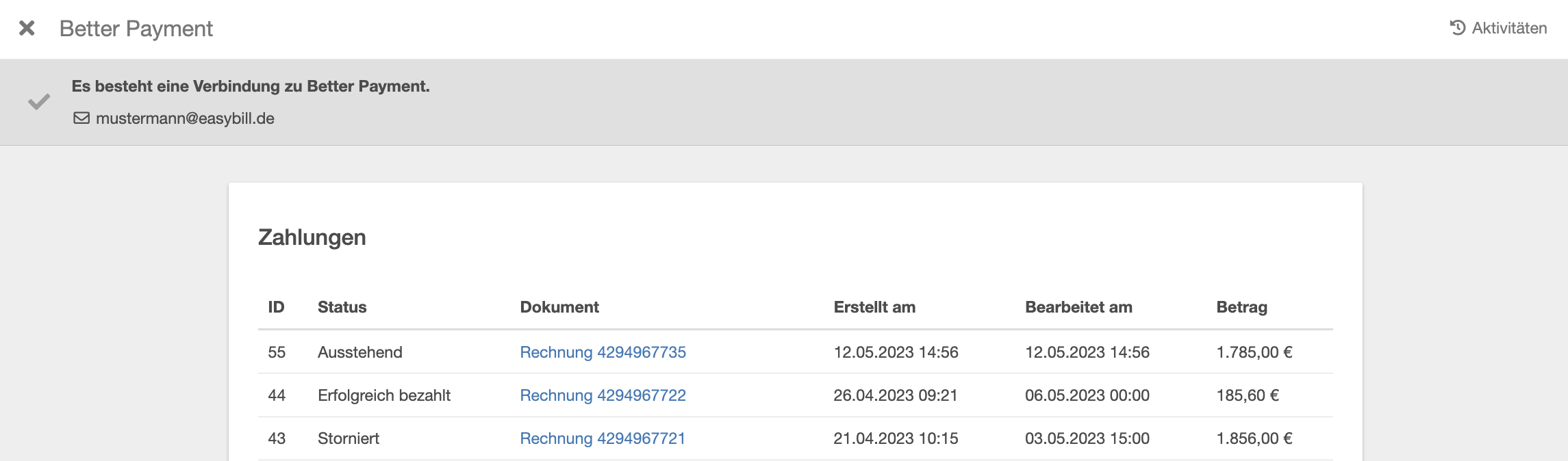Screen dimensions: 1568x461
Task: Open the Aktivitäten history icon
Action: [x=1458, y=28]
